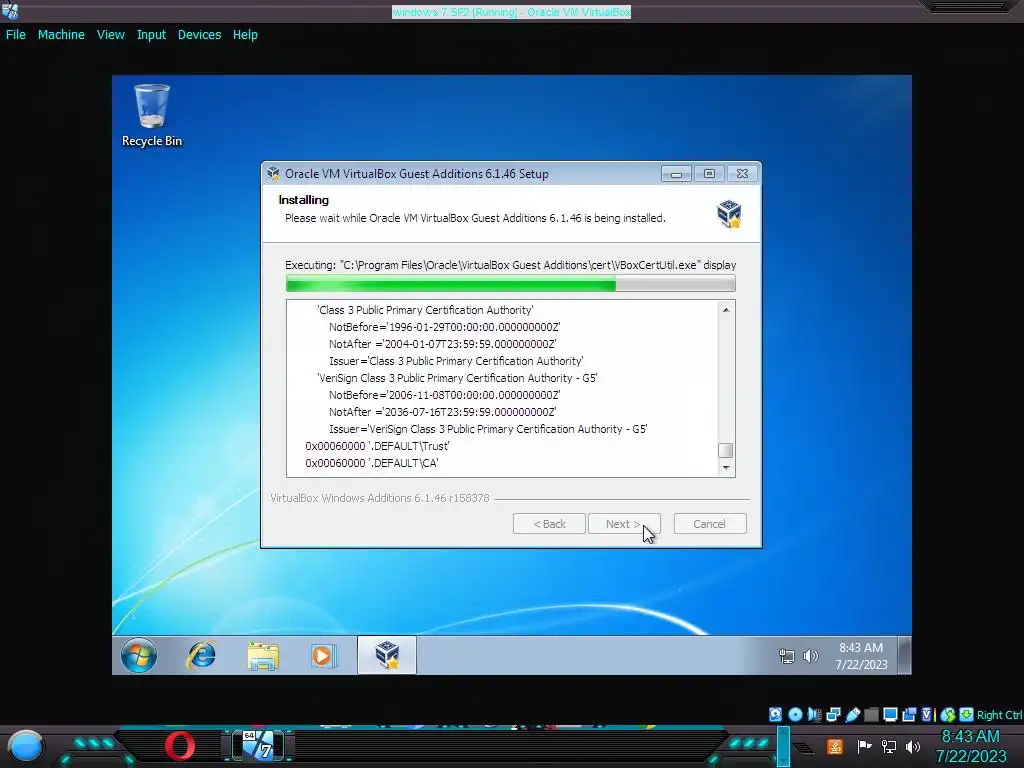Click VirtualBox network adapters status icon
This screenshot has height=768, width=1024.
pos(833,714)
